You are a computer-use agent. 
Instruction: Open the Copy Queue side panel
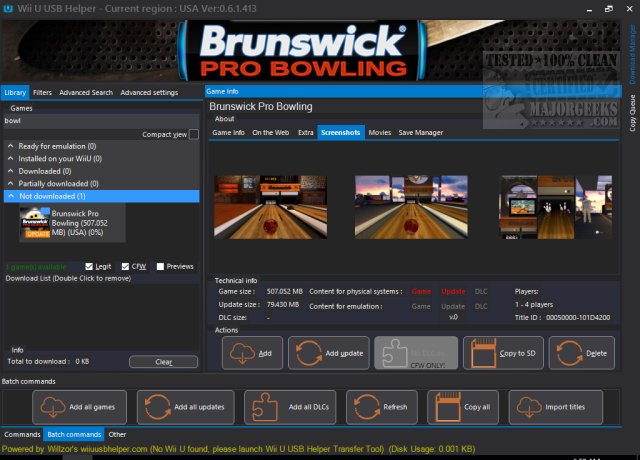(632, 113)
